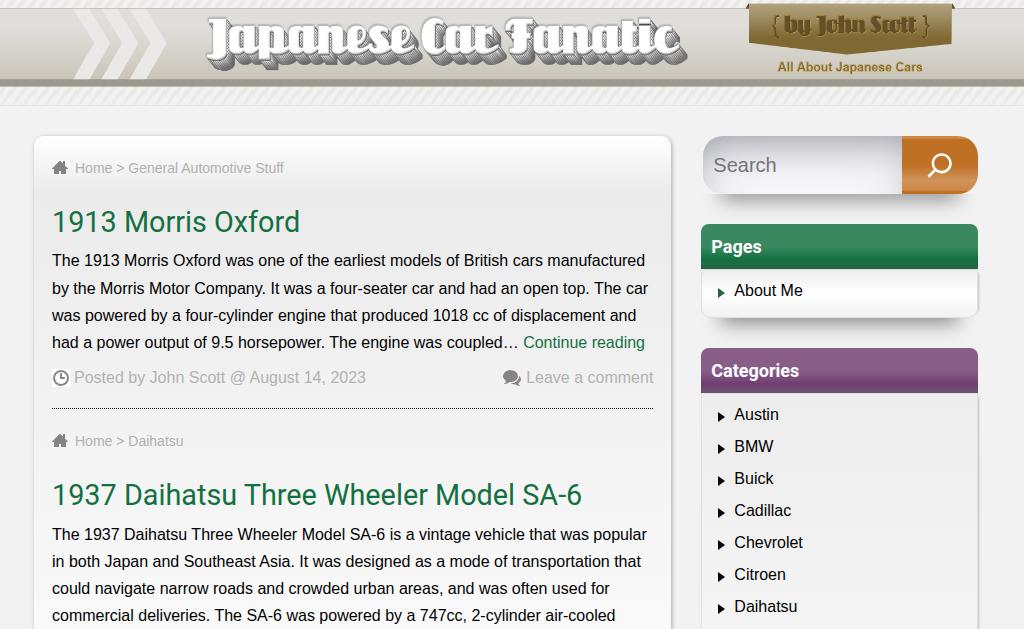Click the All About Japanese Cars tagline
This screenshot has height=629, width=1024.
coord(850,67)
